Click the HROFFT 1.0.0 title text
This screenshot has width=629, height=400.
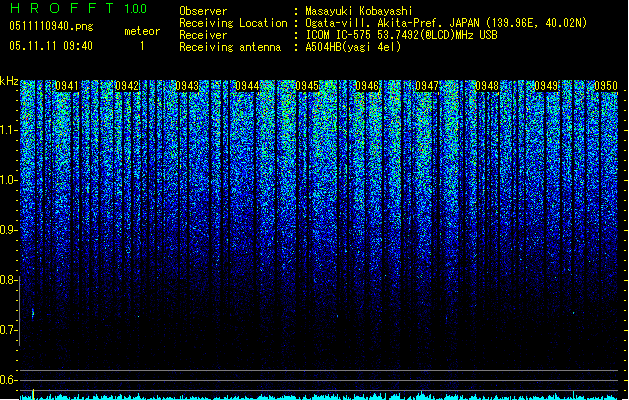coord(79,8)
